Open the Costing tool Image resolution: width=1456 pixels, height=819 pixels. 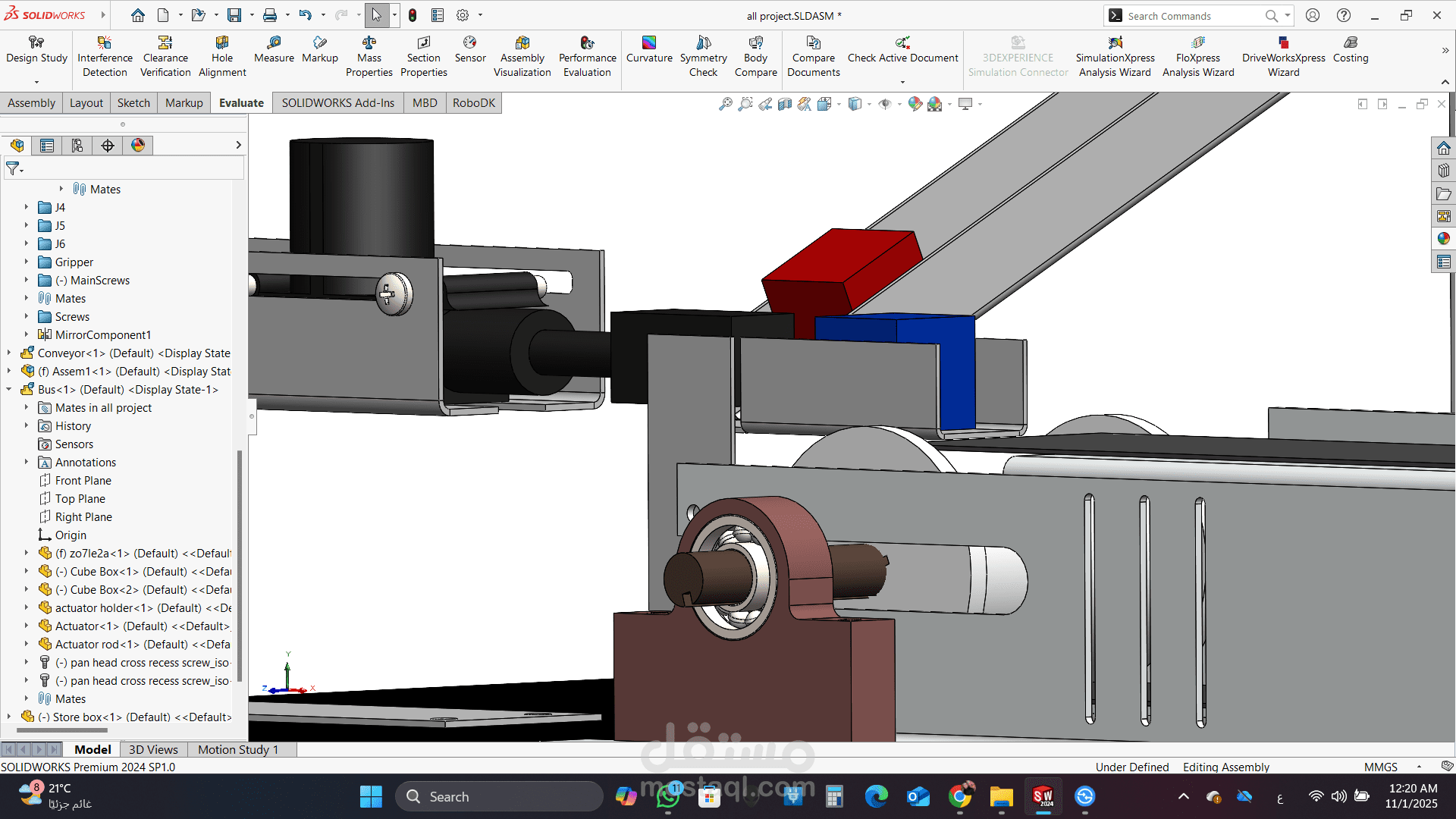click(1351, 50)
